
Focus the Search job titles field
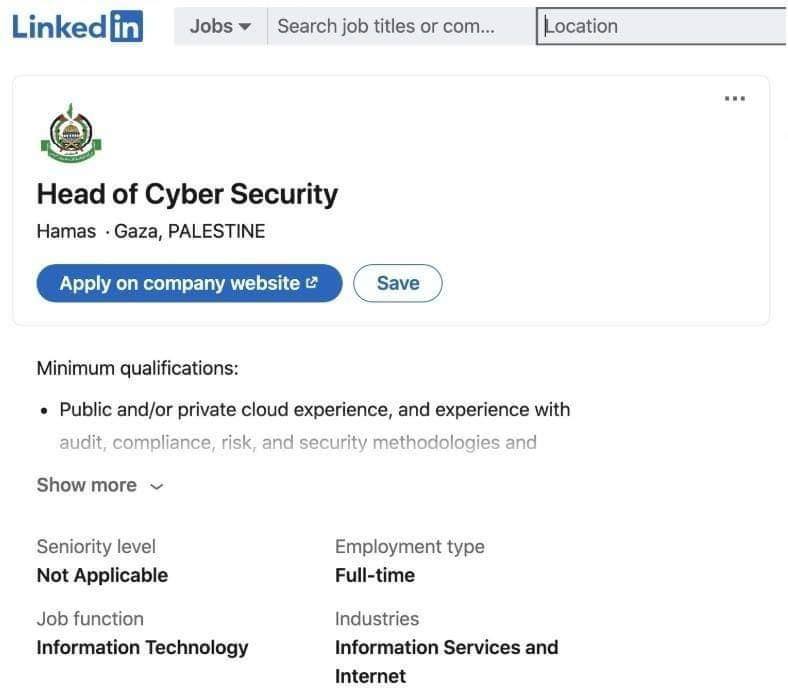pyautogui.click(x=401, y=26)
